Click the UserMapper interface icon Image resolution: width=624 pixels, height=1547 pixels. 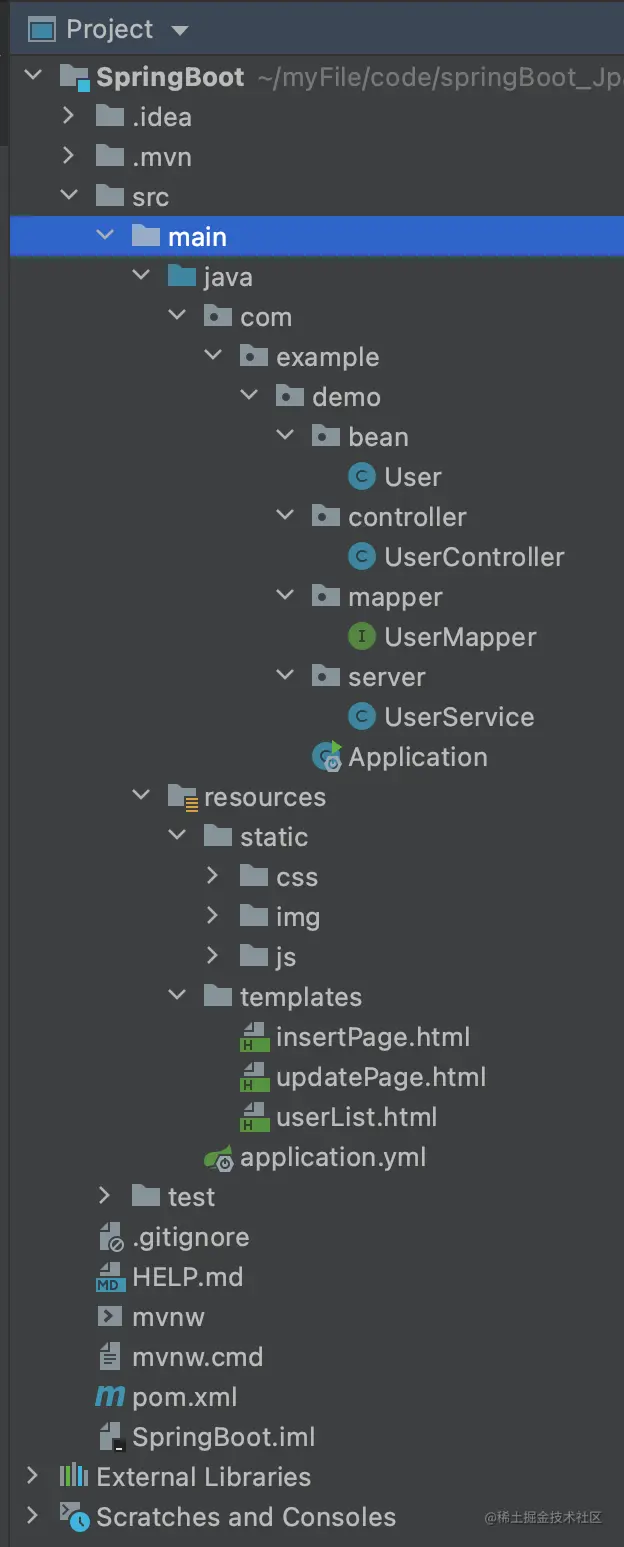click(x=361, y=637)
